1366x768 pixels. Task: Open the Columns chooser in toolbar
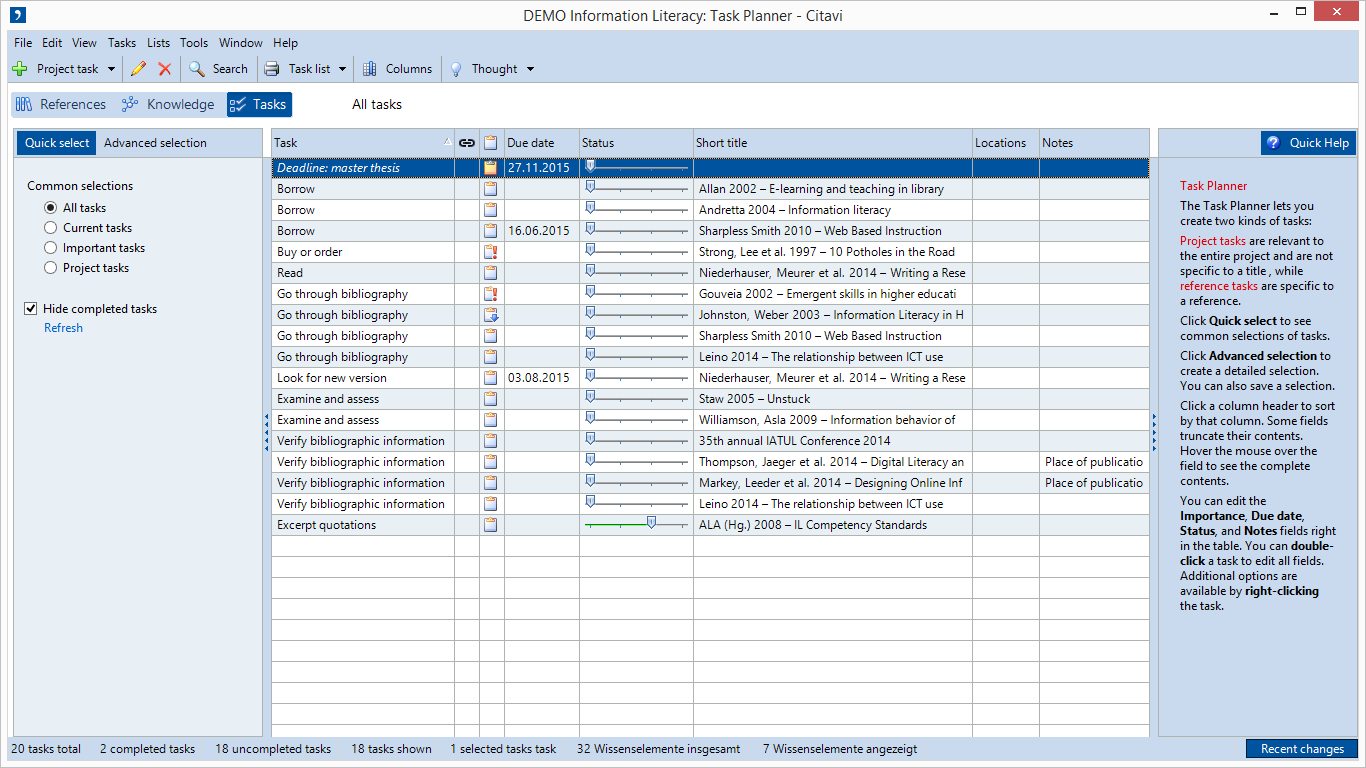[x=397, y=69]
